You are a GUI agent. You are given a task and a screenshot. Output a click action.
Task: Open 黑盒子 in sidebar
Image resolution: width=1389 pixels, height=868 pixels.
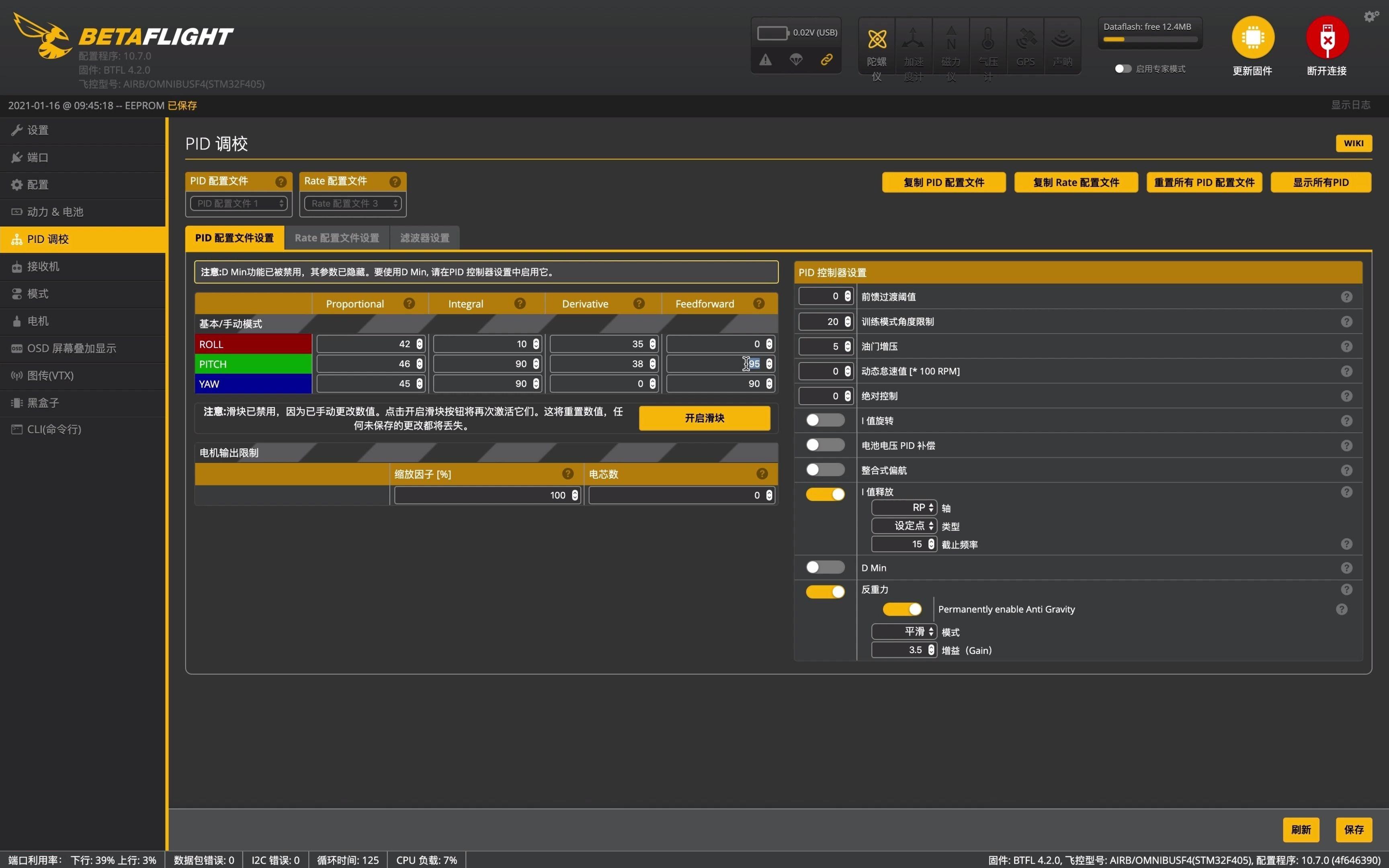pos(83,402)
